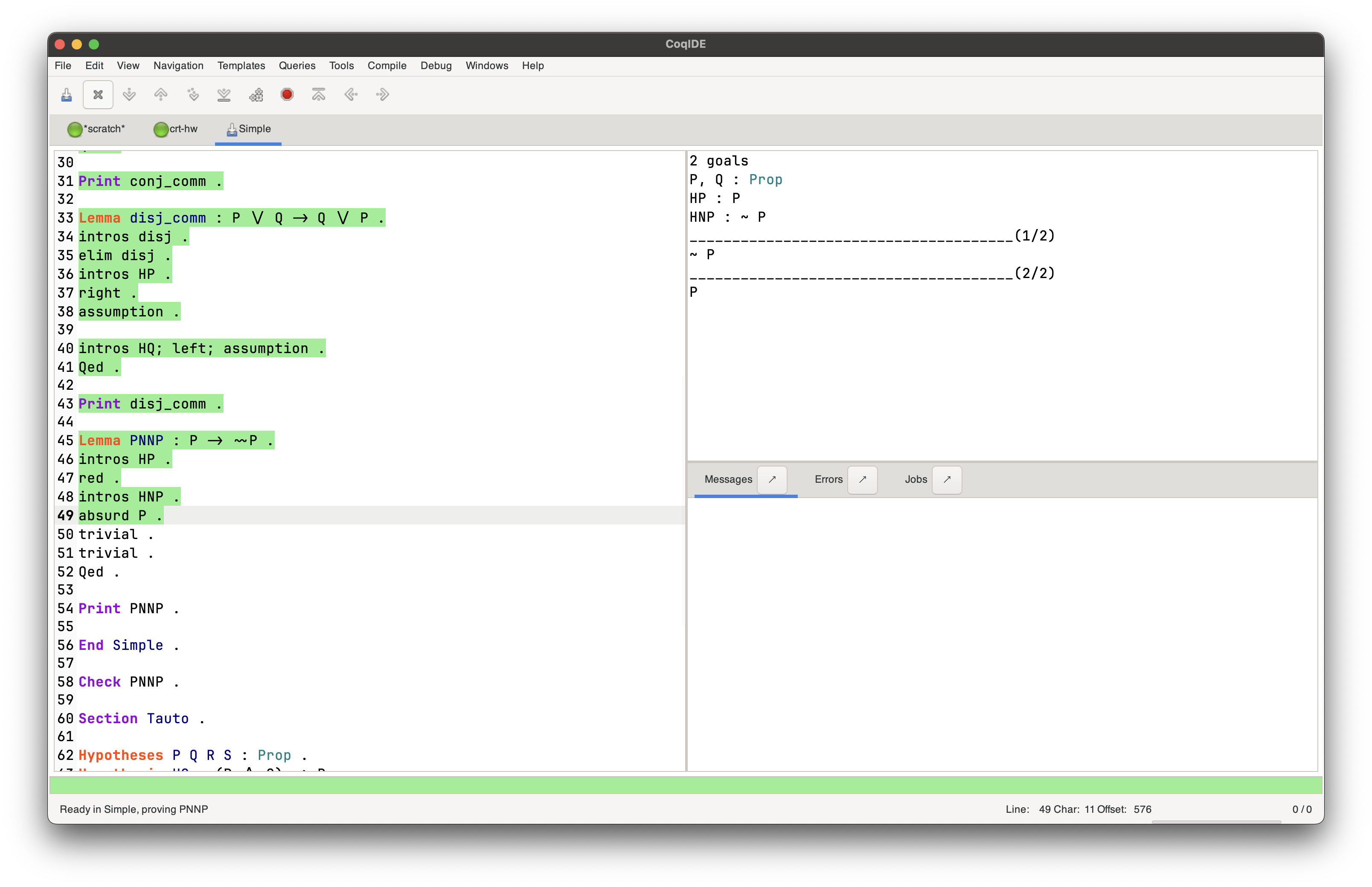
Task: Click 'Lemma disj_comm' on line 33
Action: (142, 218)
